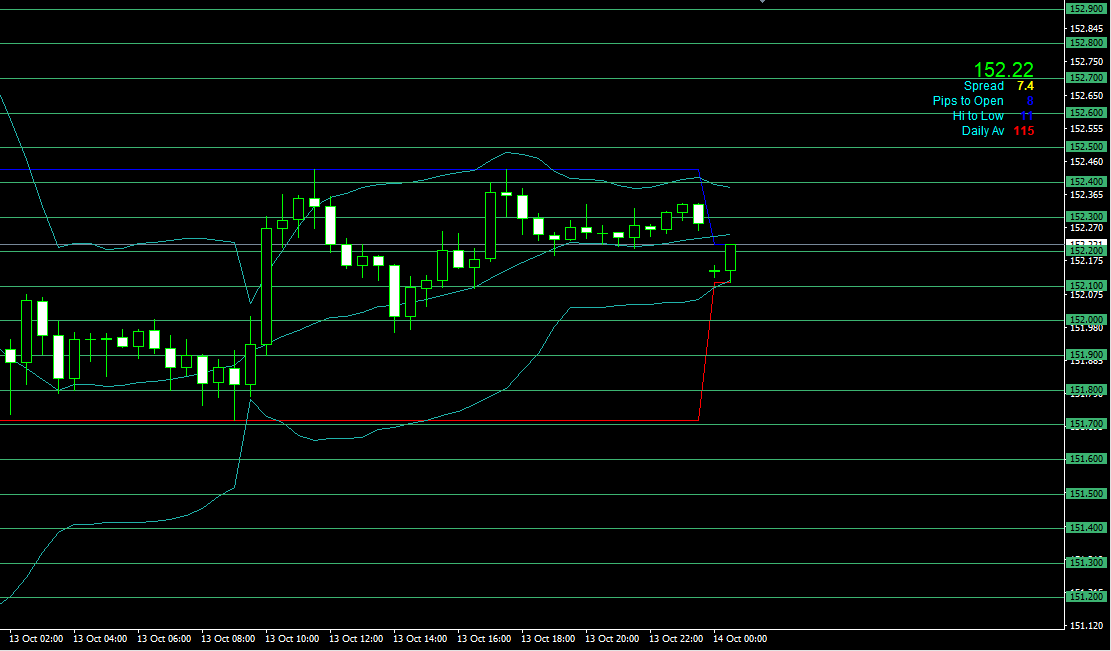Click the 13 Oct 16:00 time label
This screenshot has width=1111, height=651.
tap(484, 638)
